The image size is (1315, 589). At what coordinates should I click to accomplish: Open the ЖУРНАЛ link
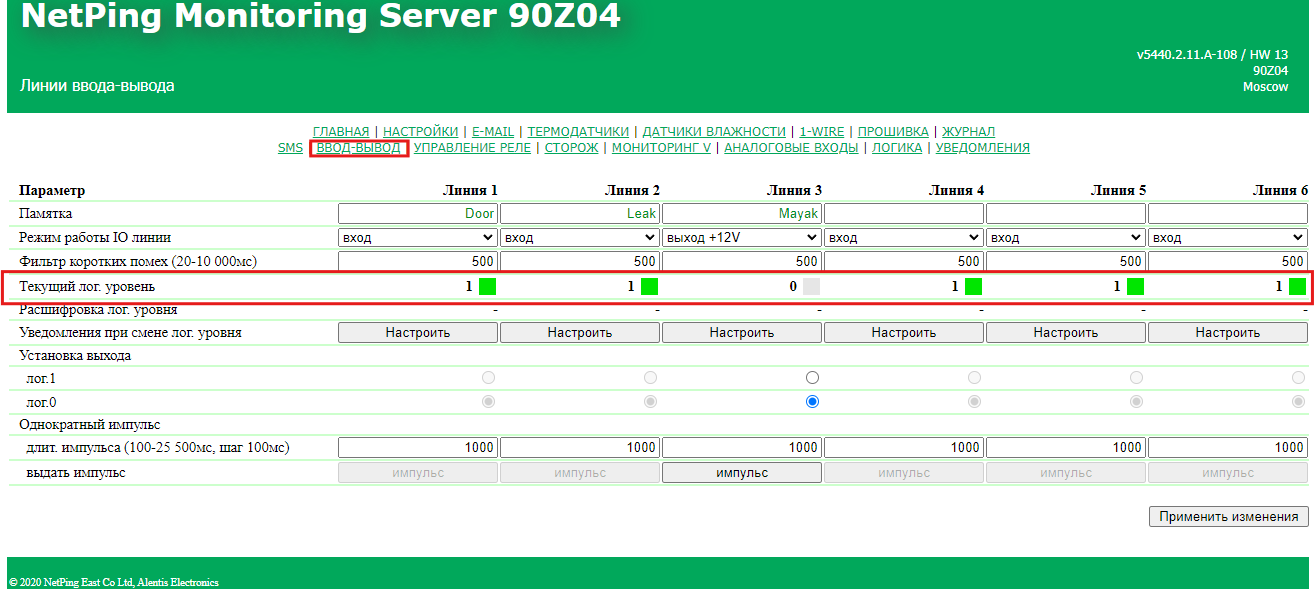(968, 132)
